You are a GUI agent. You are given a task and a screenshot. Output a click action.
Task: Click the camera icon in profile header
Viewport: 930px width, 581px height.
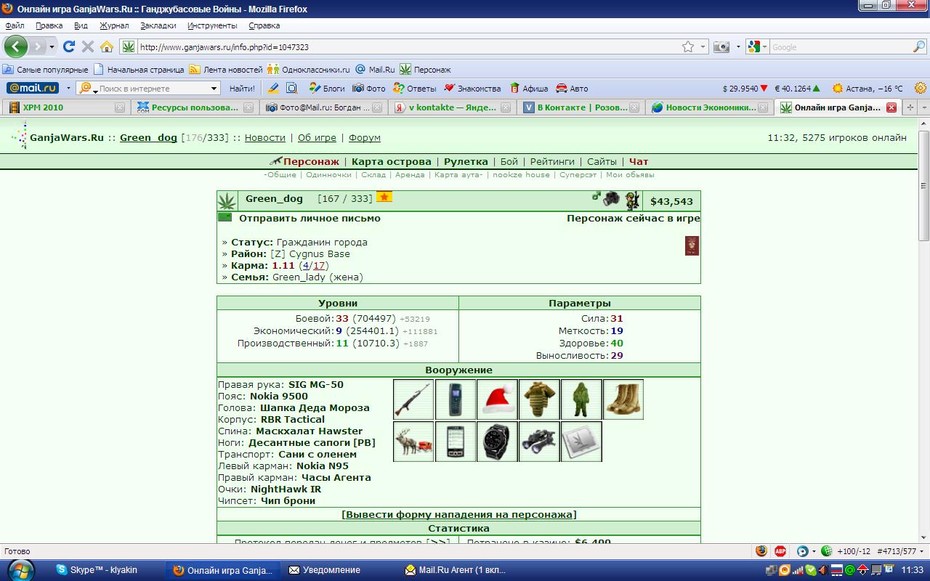pyautogui.click(x=611, y=198)
